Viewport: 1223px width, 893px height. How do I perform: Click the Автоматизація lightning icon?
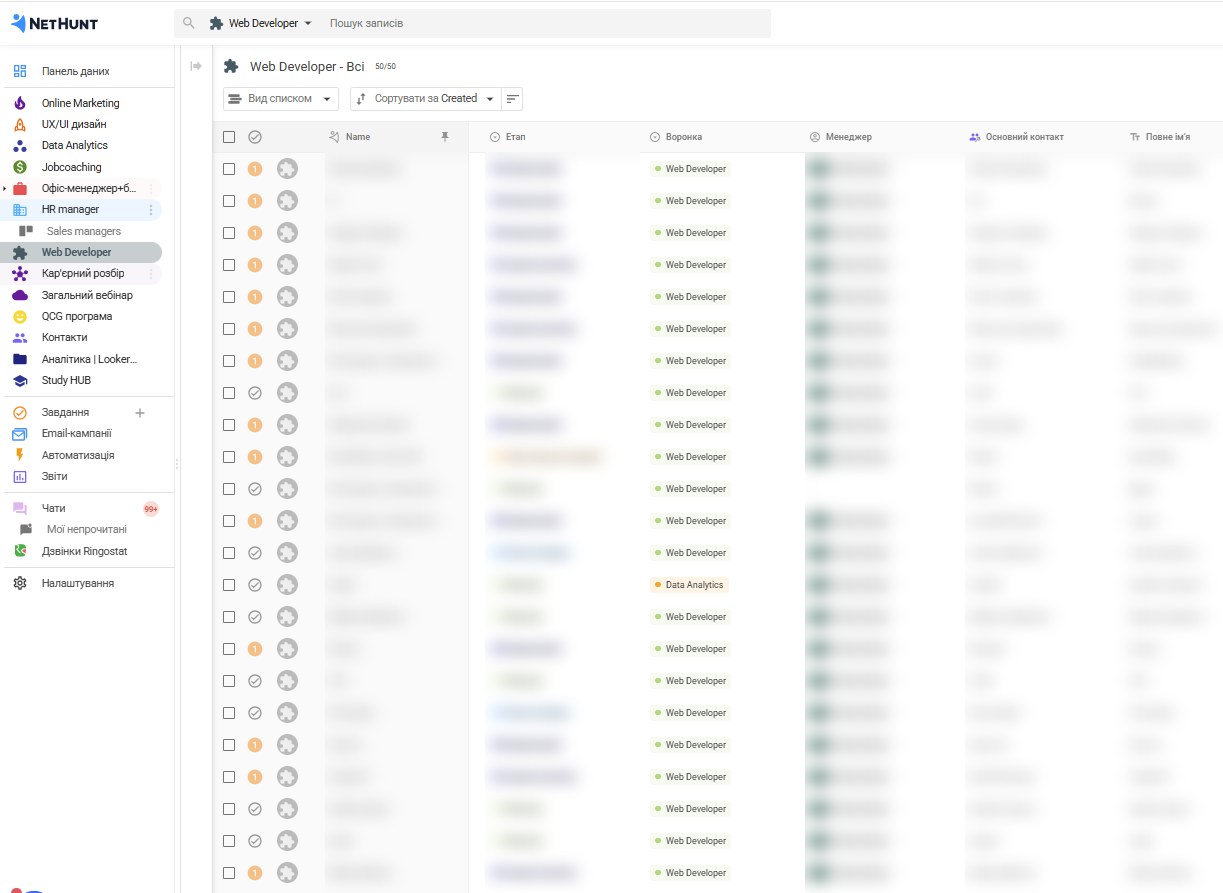tap(20, 455)
